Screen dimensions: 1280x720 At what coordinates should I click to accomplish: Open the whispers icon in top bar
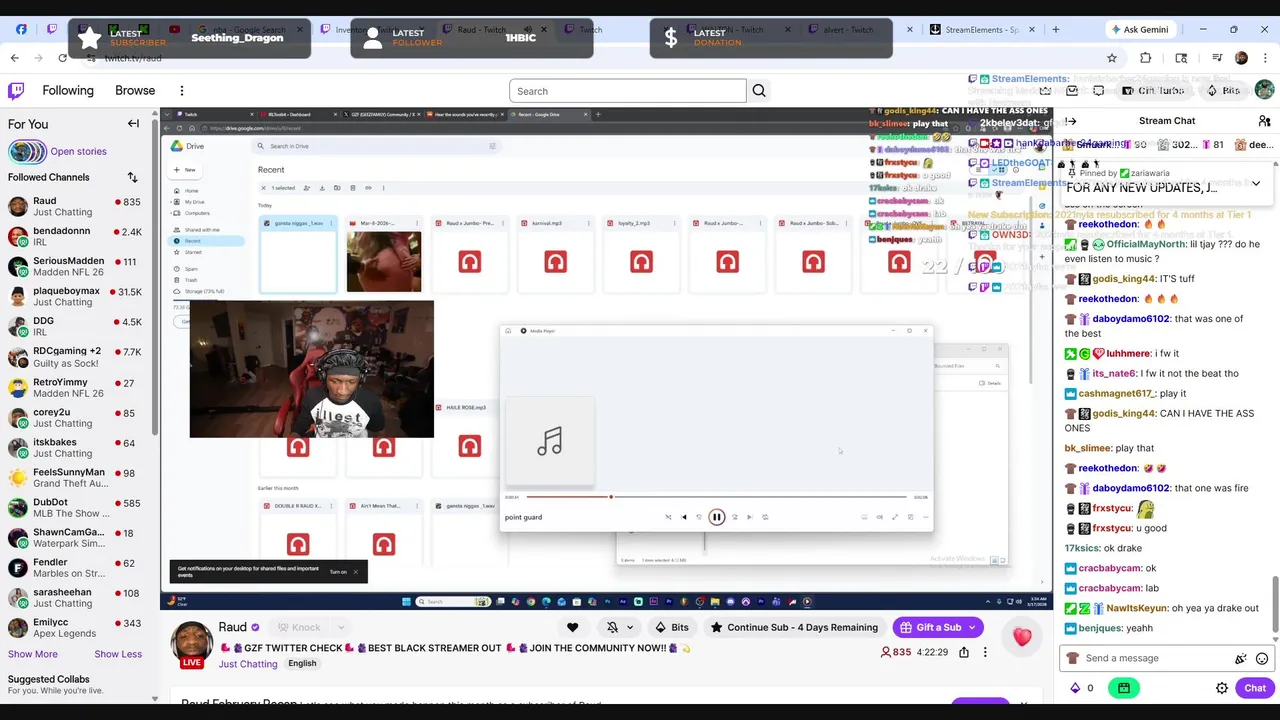(x=1099, y=90)
